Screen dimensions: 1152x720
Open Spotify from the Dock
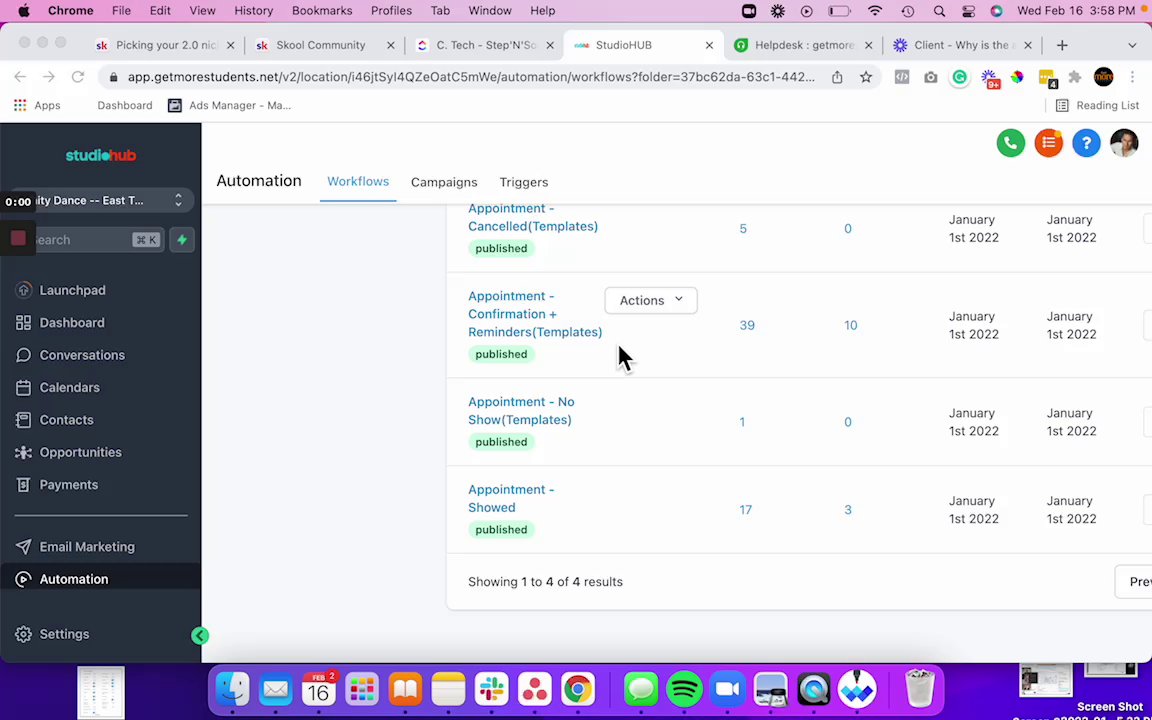click(684, 690)
